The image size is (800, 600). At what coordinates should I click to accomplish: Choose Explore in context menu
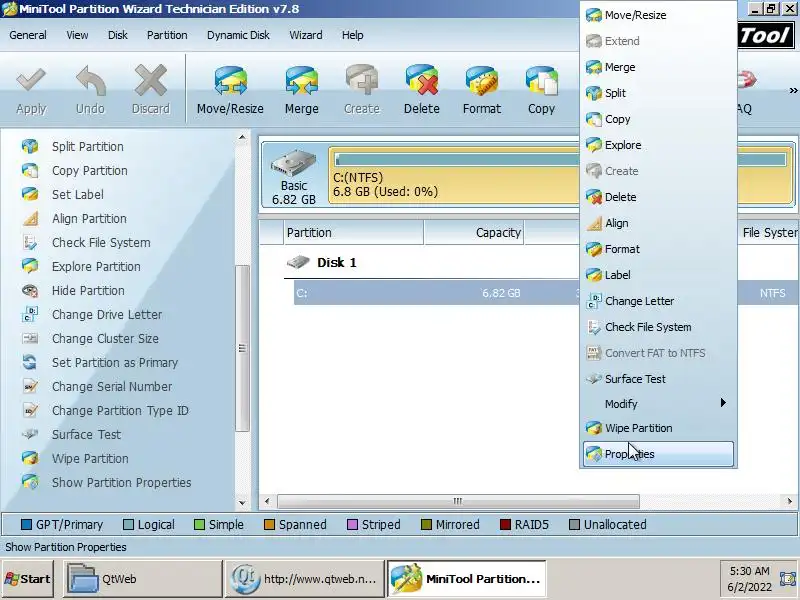point(658,145)
